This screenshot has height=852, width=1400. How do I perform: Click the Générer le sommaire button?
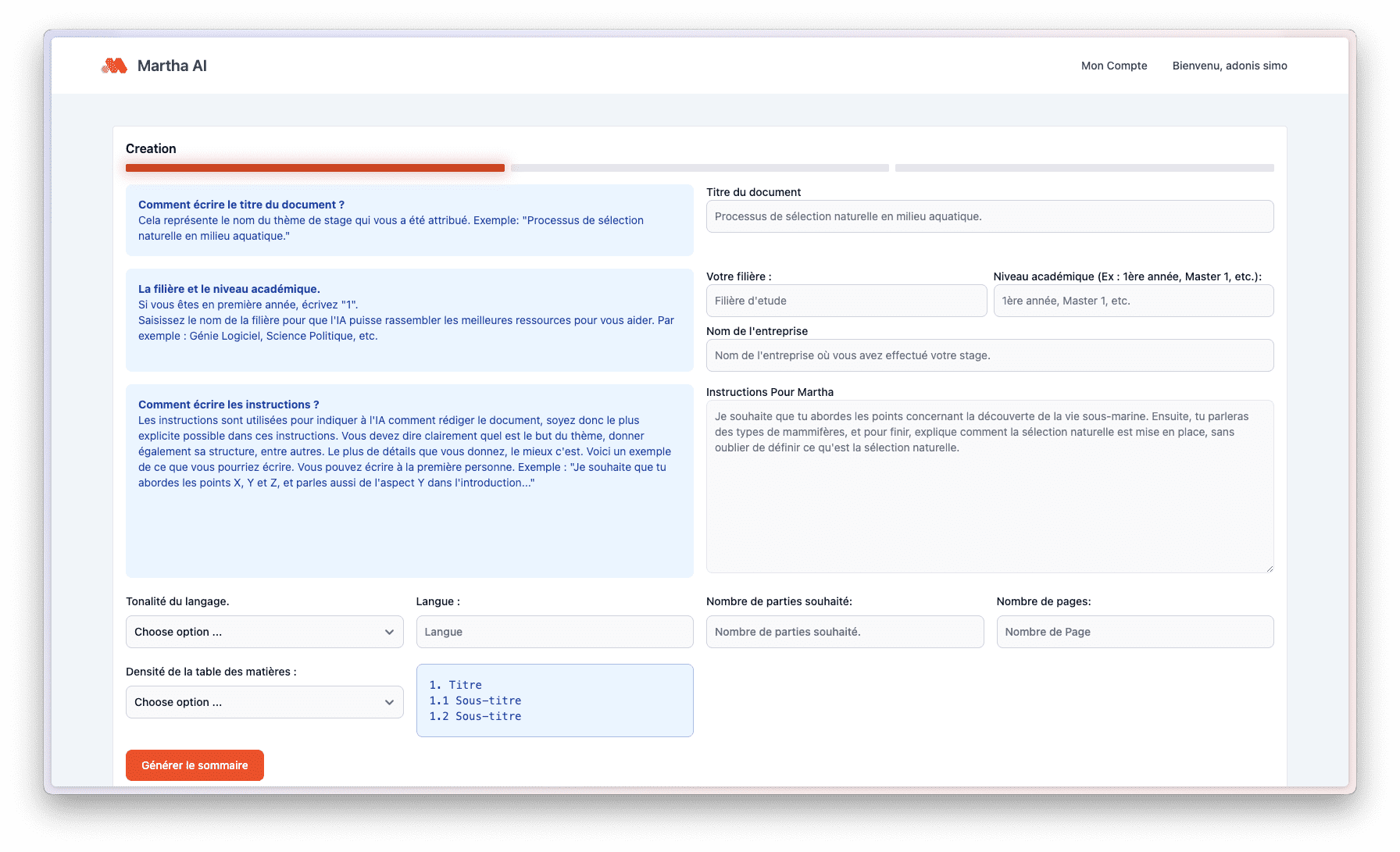click(x=195, y=765)
